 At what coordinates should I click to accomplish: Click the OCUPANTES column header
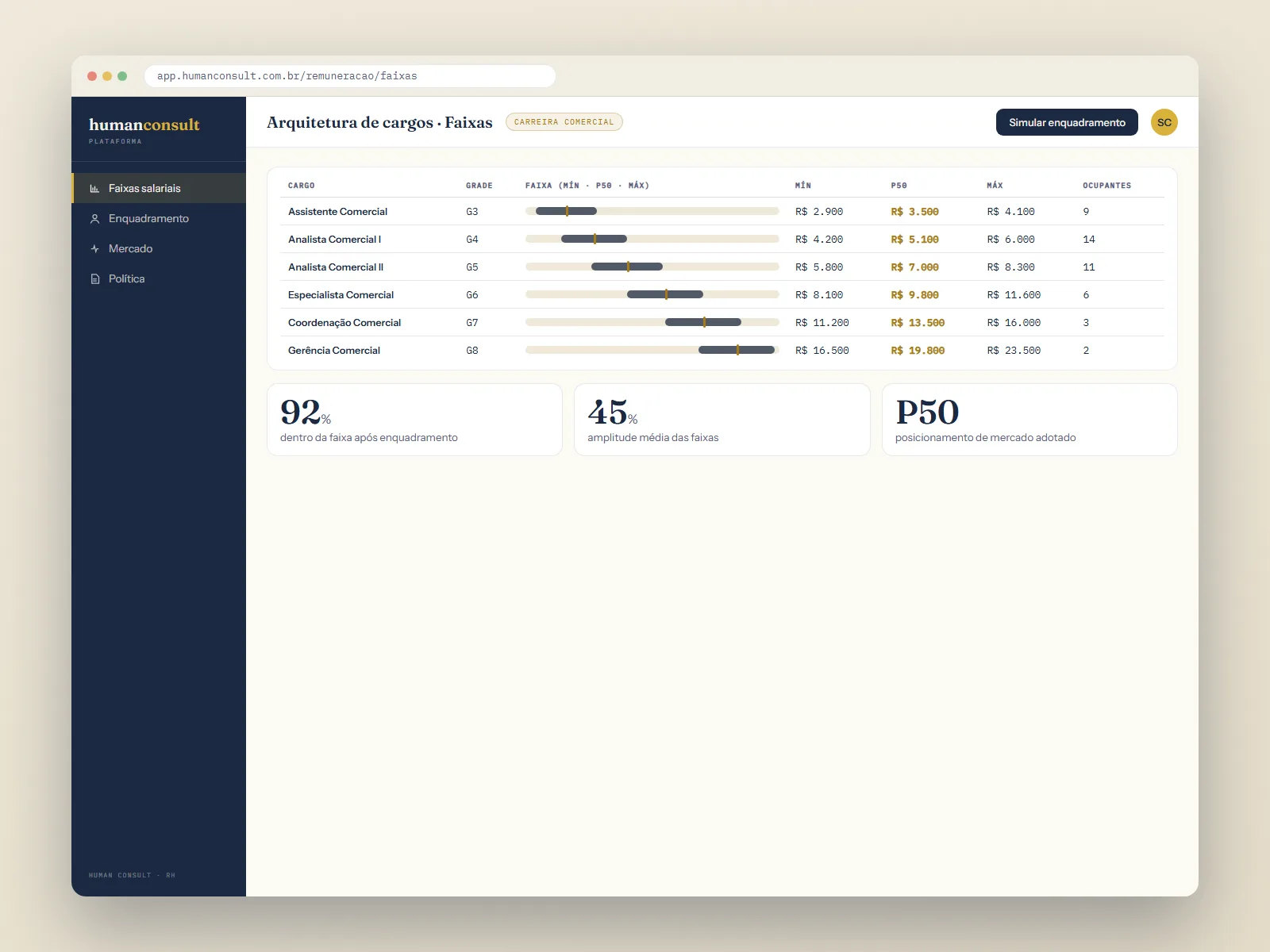1106,186
